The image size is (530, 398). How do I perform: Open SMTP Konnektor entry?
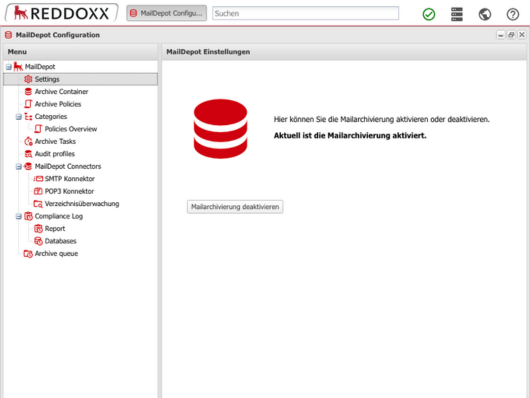click(70, 179)
